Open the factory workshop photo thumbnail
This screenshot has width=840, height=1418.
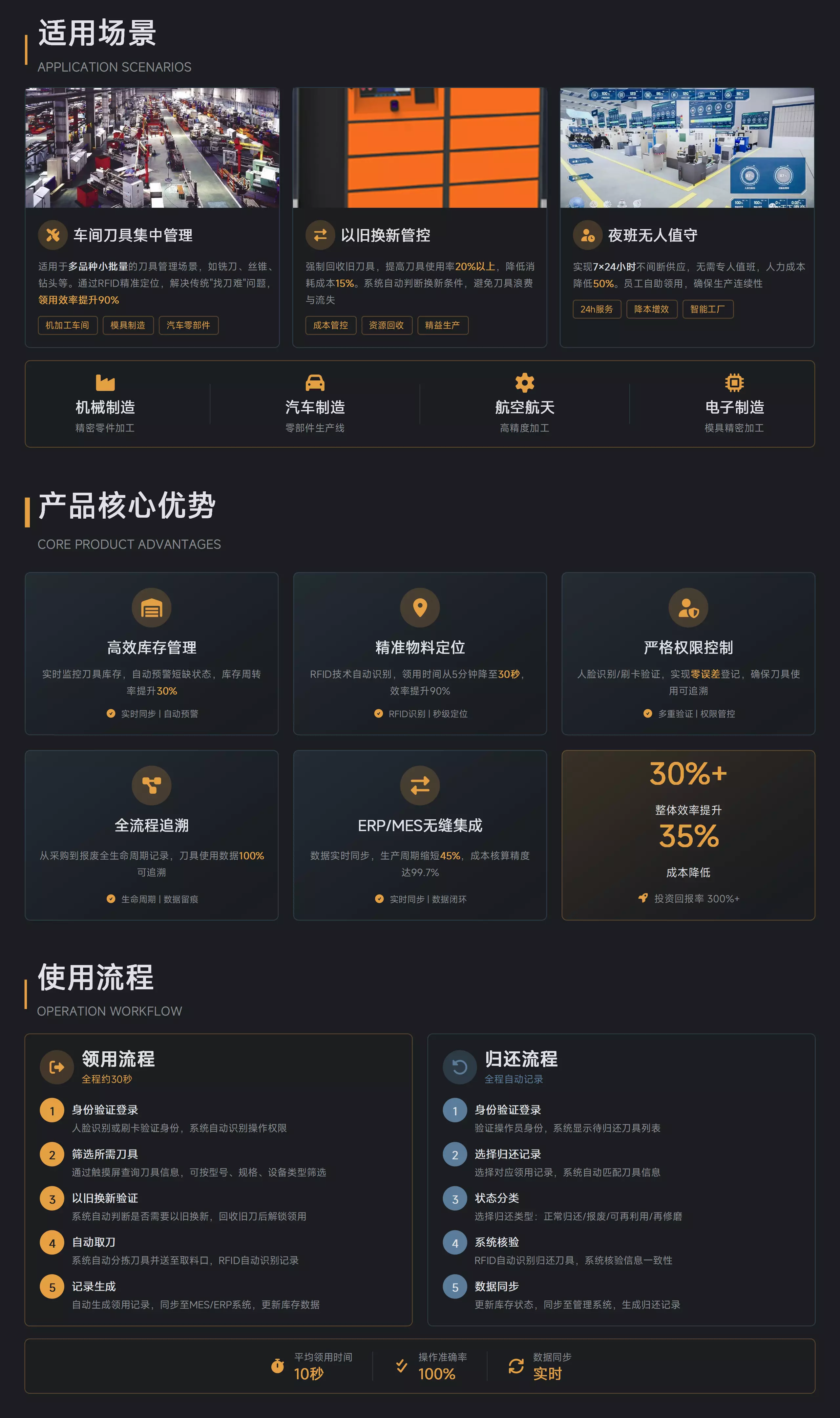152,148
